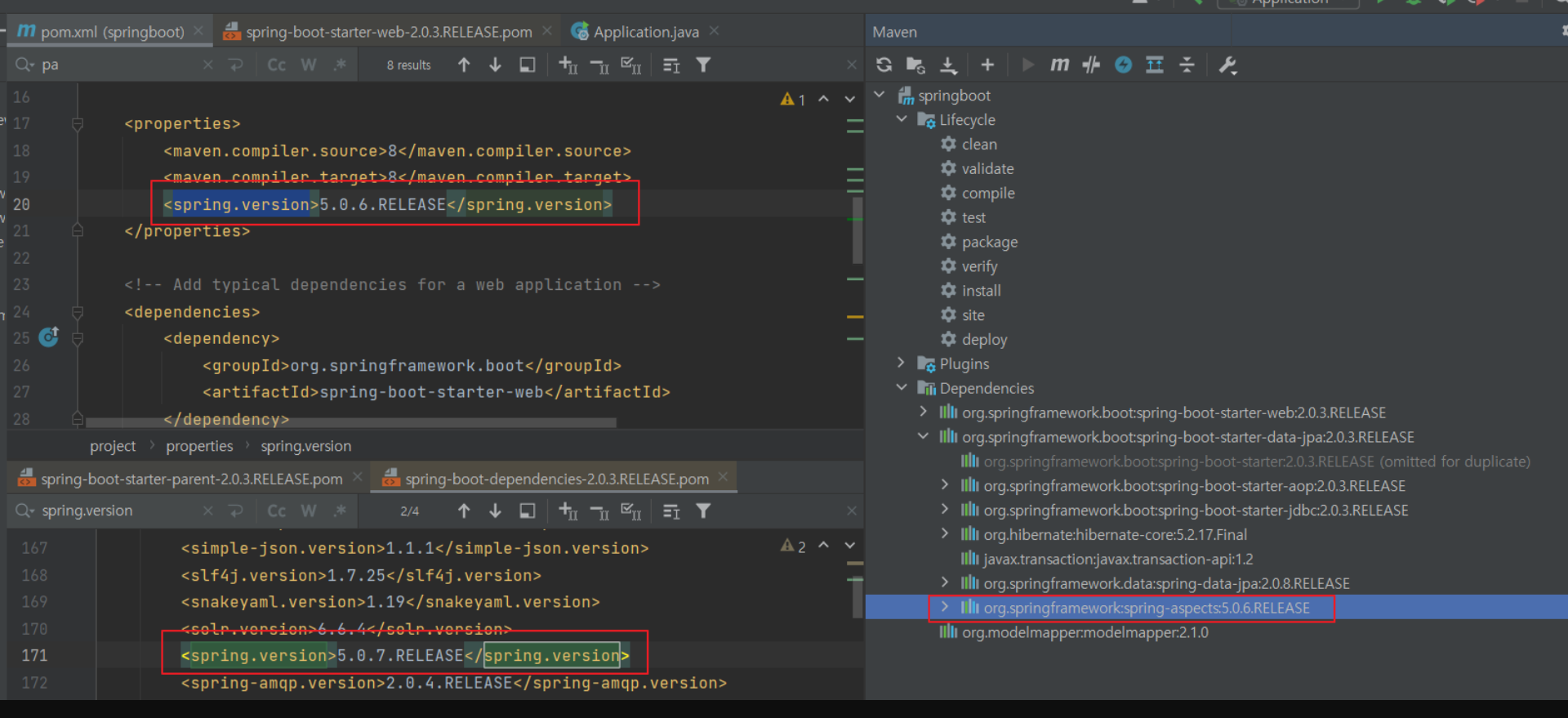
Task: Collapse the Dependencies node
Action: point(902,387)
